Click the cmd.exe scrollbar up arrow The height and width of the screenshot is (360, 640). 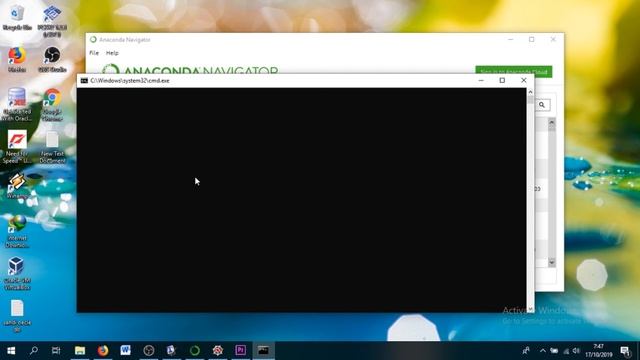tap(531, 92)
